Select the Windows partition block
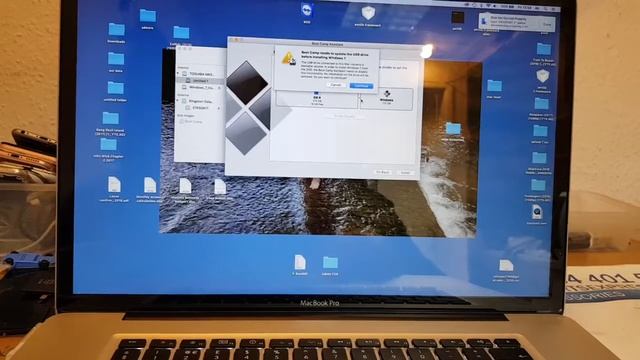Image resolution: width=640 pixels, height=360 pixels. [x=386, y=100]
